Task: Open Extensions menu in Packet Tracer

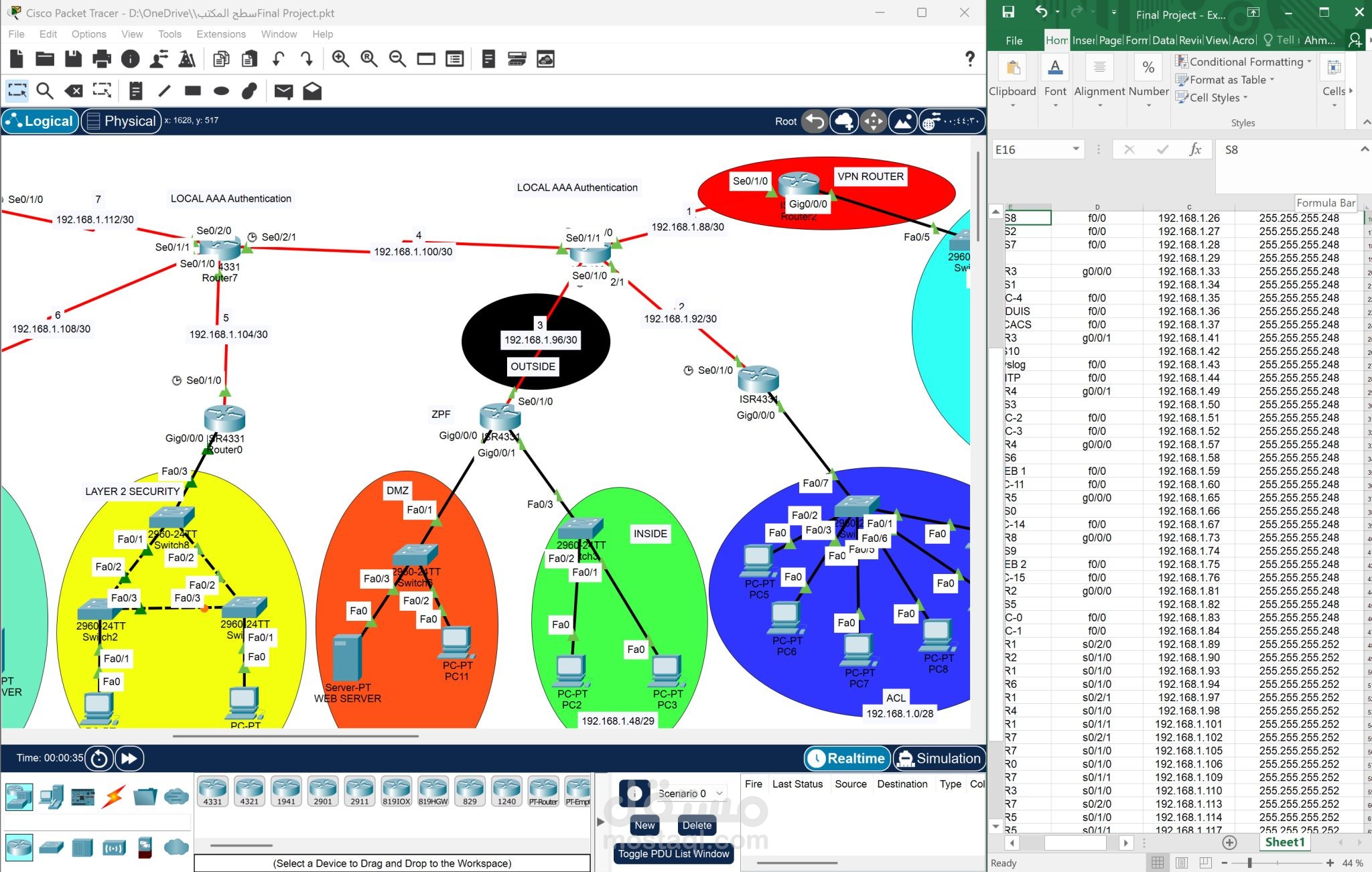Action: click(x=220, y=34)
